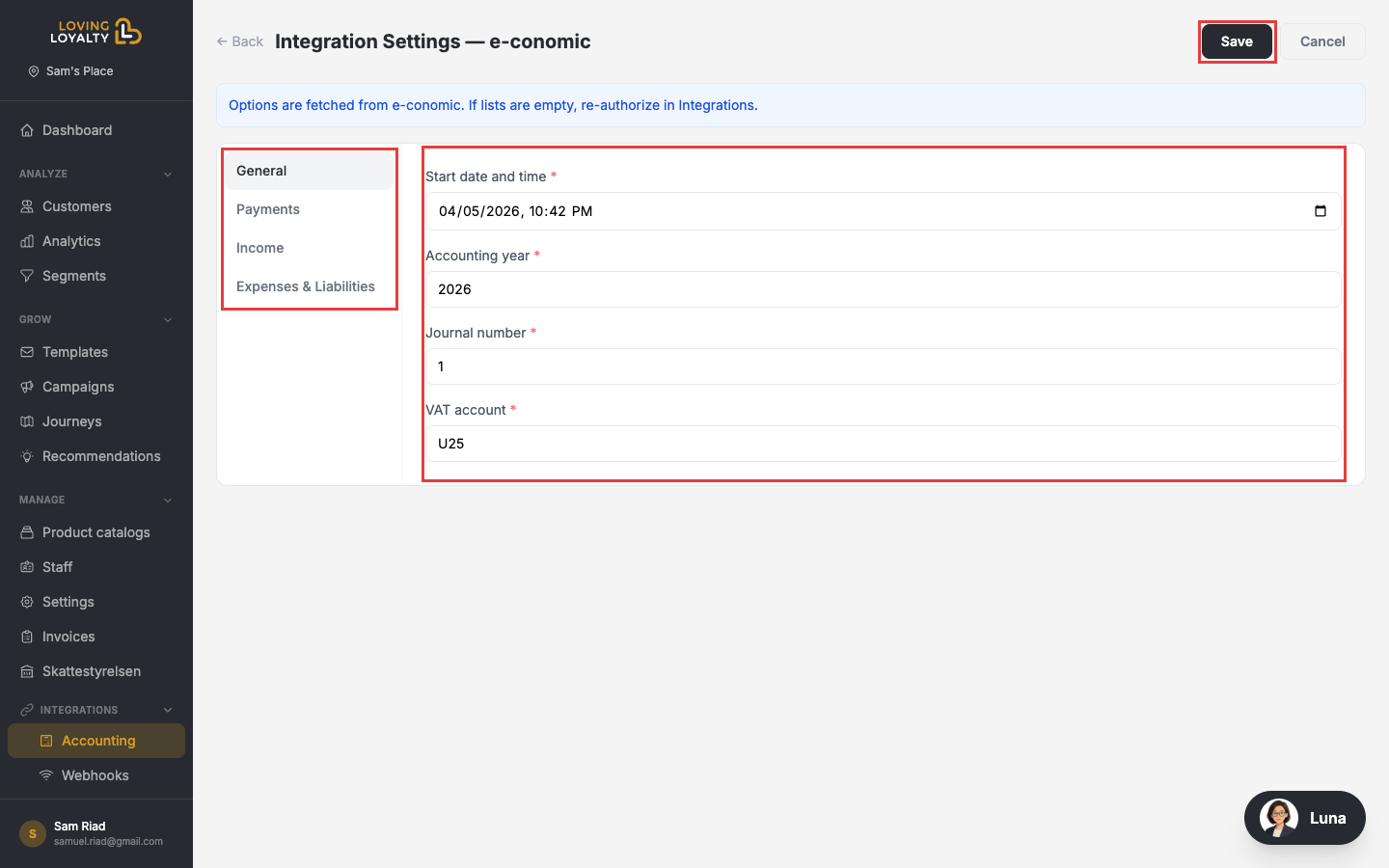Open the Dashboard page
The image size is (1389, 868).
click(x=96, y=130)
